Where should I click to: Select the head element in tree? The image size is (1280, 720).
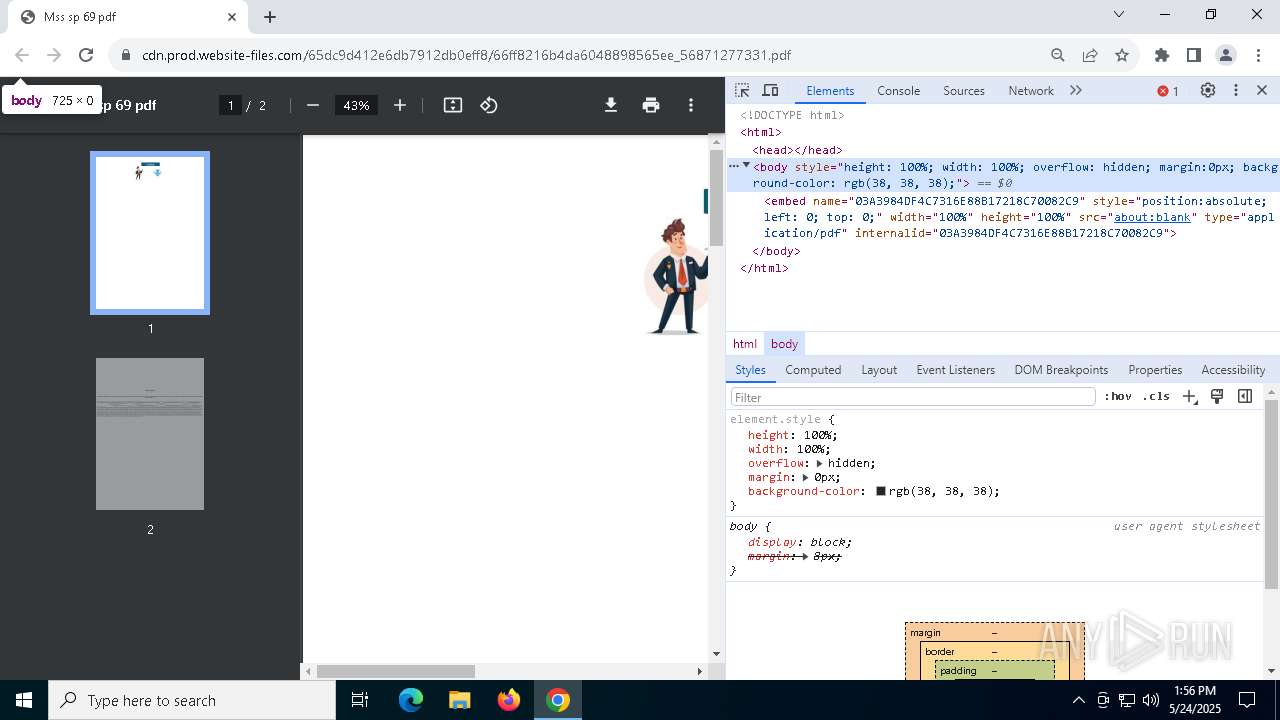[x=797, y=150]
